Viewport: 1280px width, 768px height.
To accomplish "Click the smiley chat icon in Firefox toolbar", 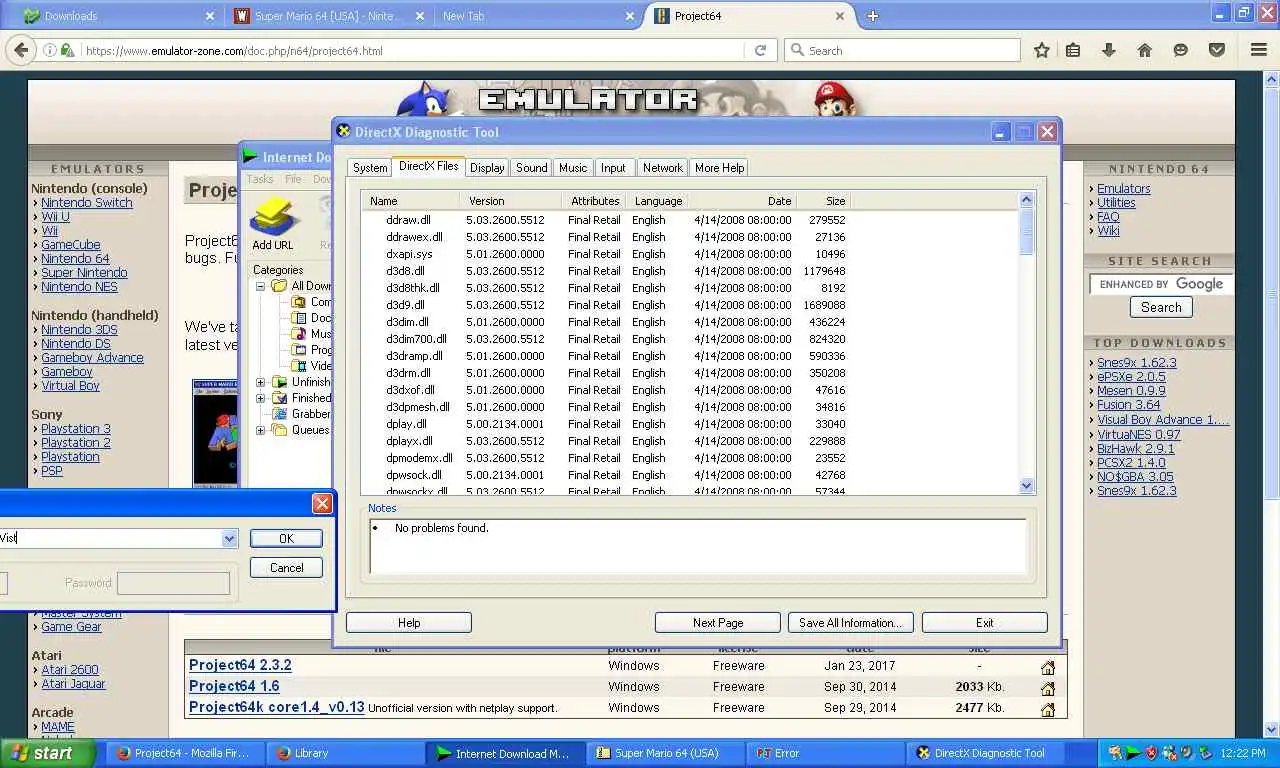I will click(1180, 50).
